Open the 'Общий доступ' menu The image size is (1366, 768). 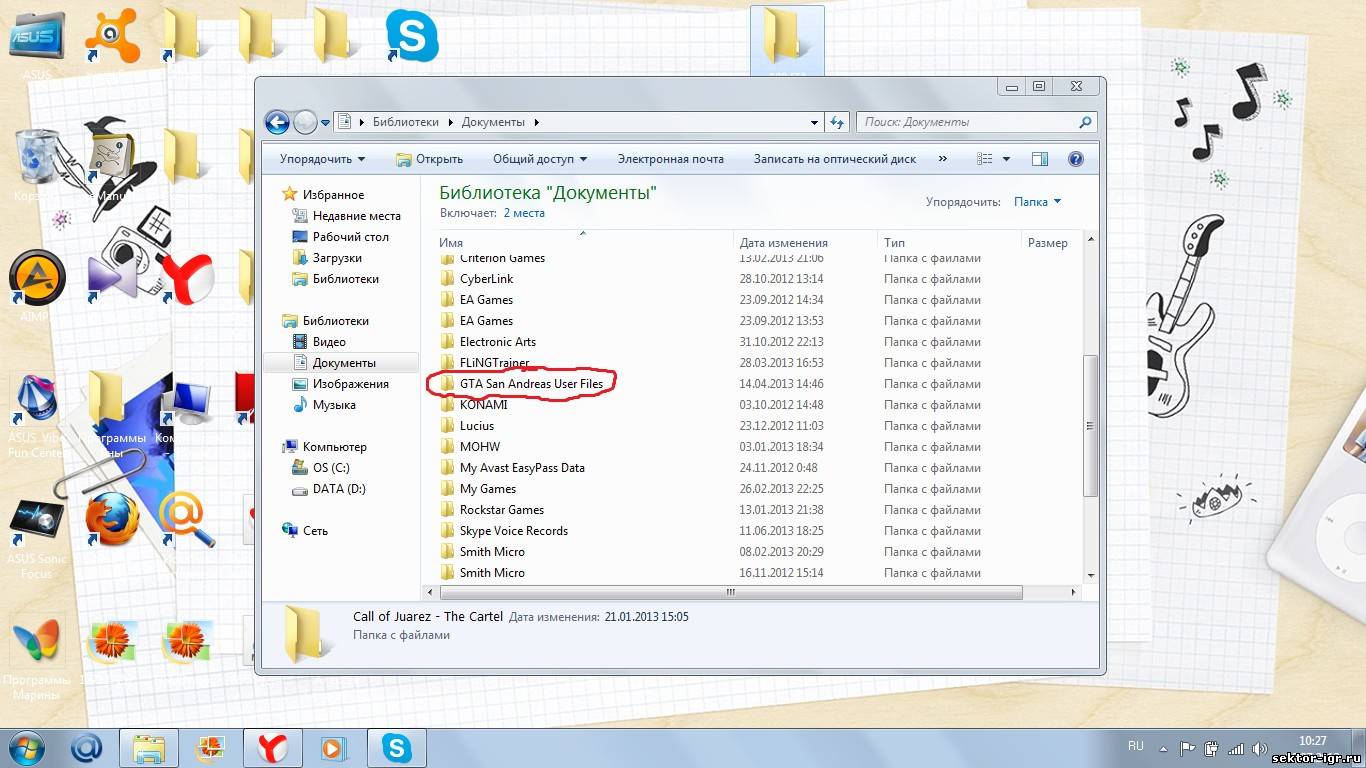[x=540, y=159]
